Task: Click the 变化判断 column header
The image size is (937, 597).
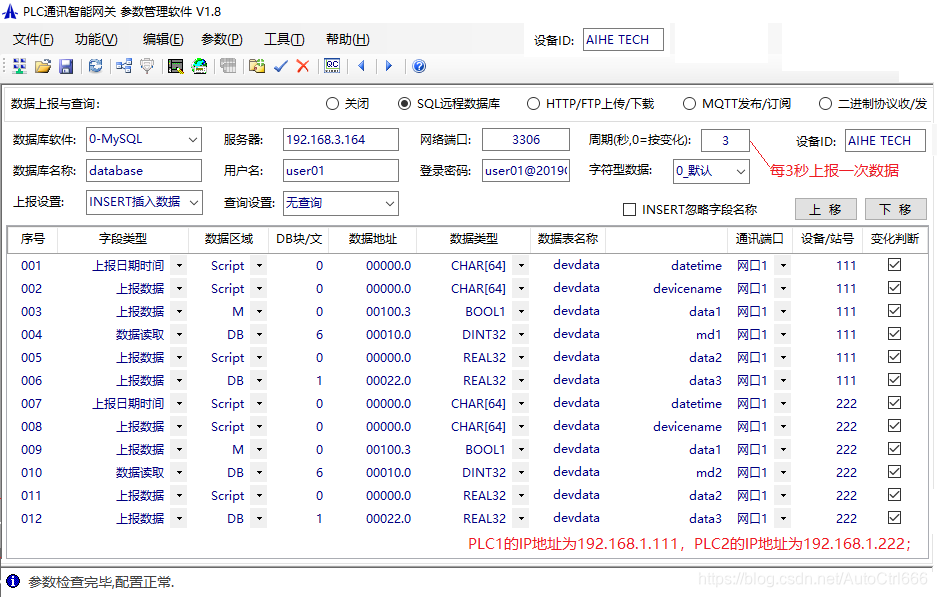Action: tap(895, 239)
